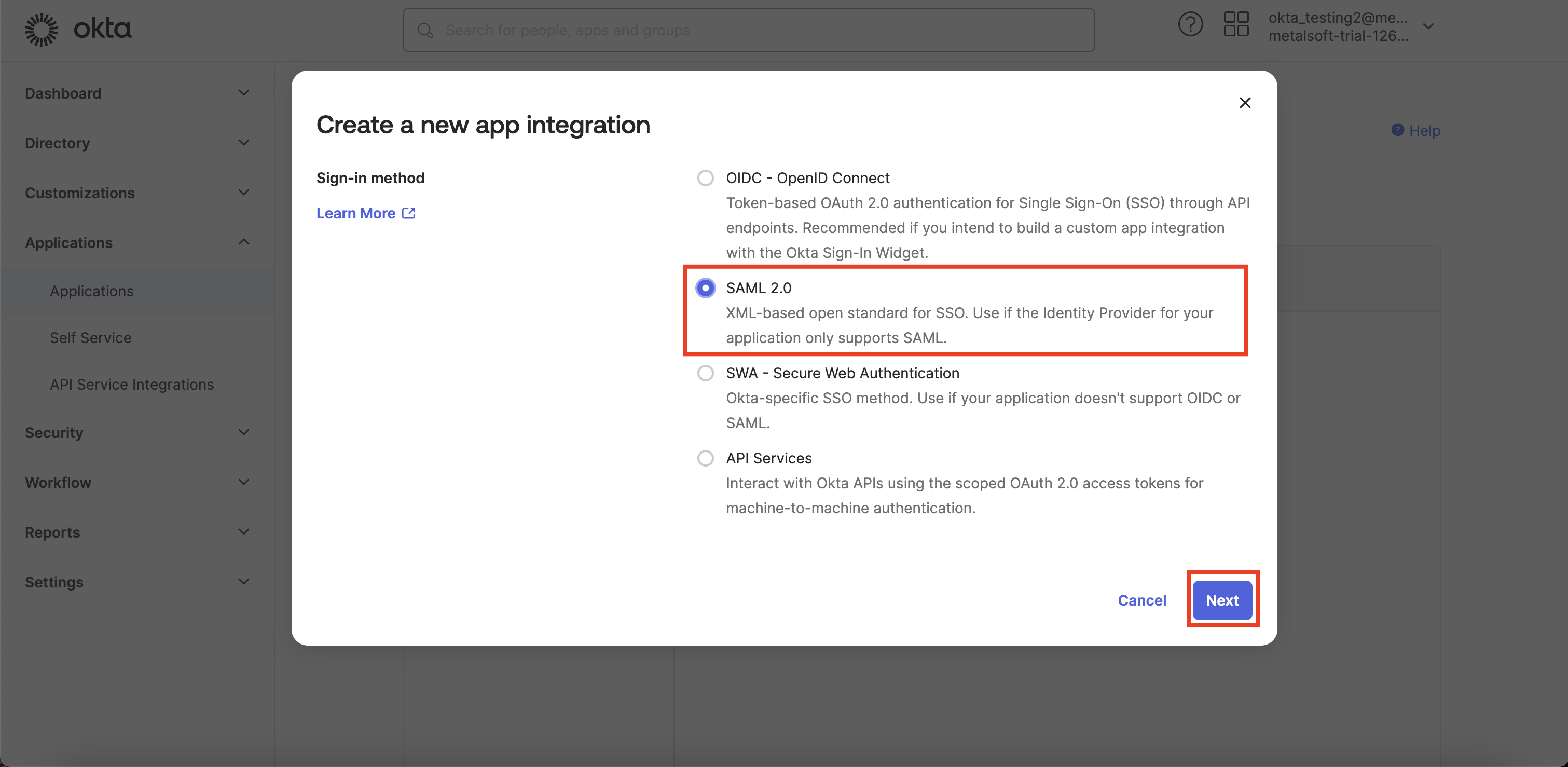
Task: Click the search magnifier icon
Action: pos(425,31)
